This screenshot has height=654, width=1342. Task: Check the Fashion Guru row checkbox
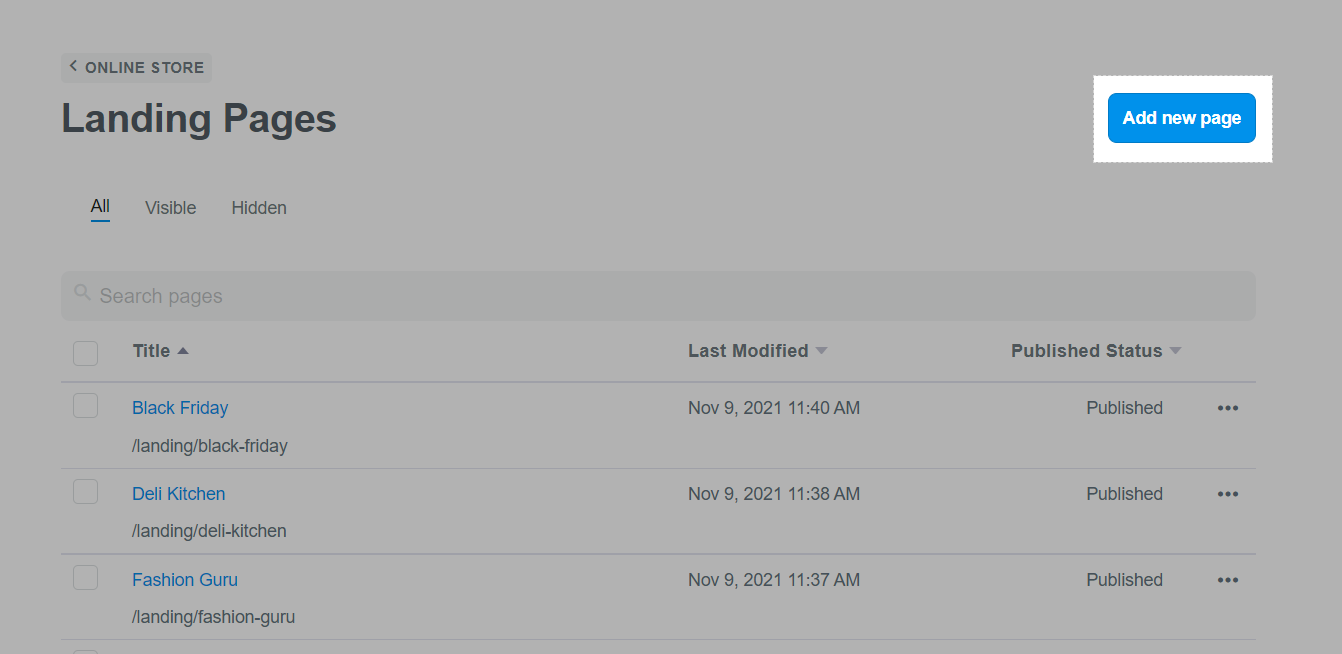coord(86,578)
